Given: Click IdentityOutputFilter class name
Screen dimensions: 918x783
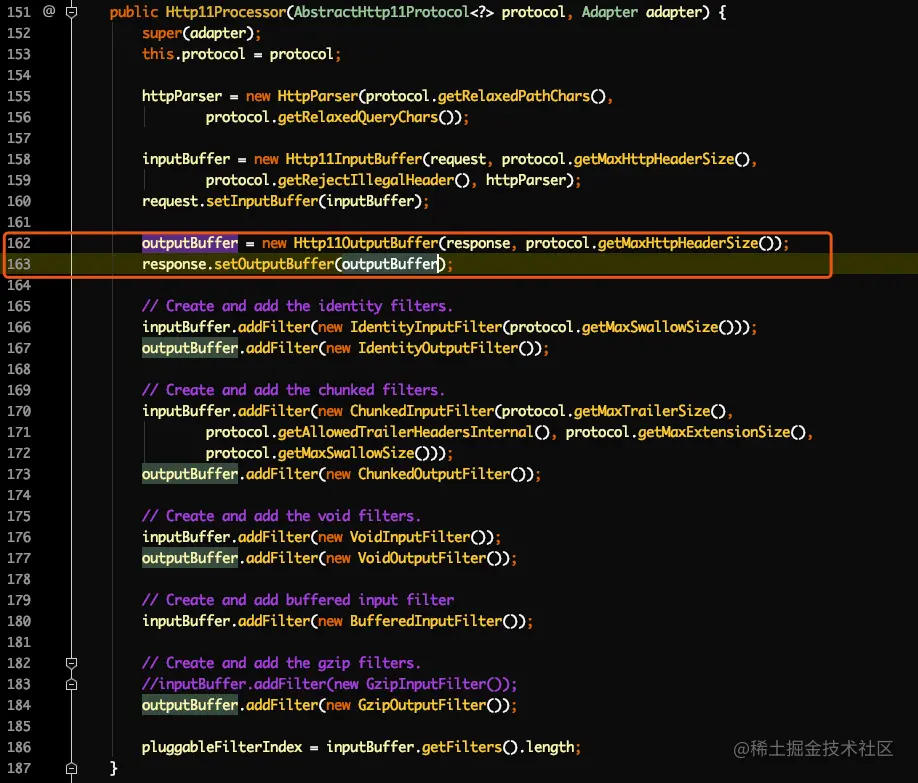Looking at the screenshot, I should [x=438, y=348].
